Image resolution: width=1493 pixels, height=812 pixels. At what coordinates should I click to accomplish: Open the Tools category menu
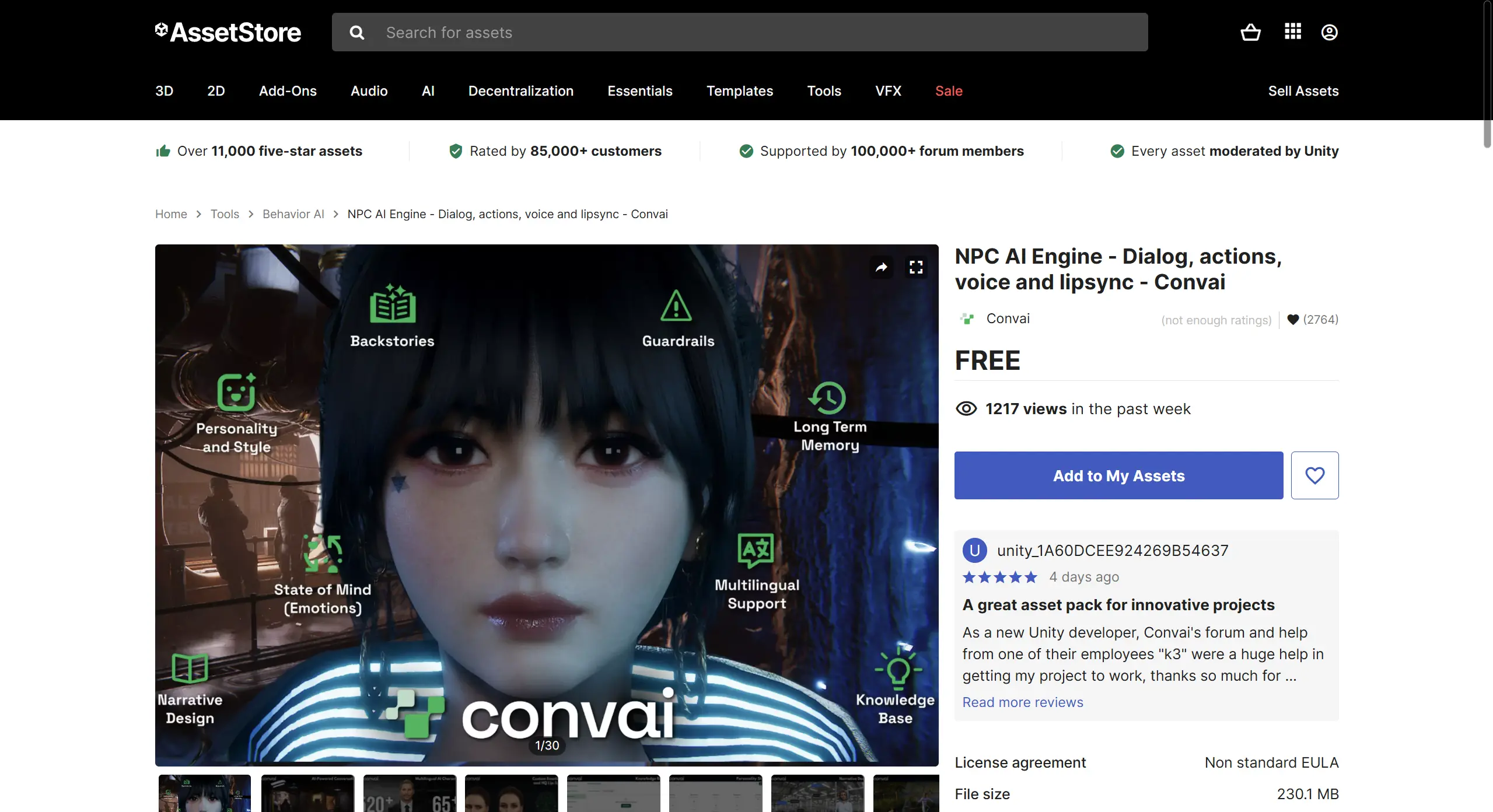pyautogui.click(x=824, y=91)
